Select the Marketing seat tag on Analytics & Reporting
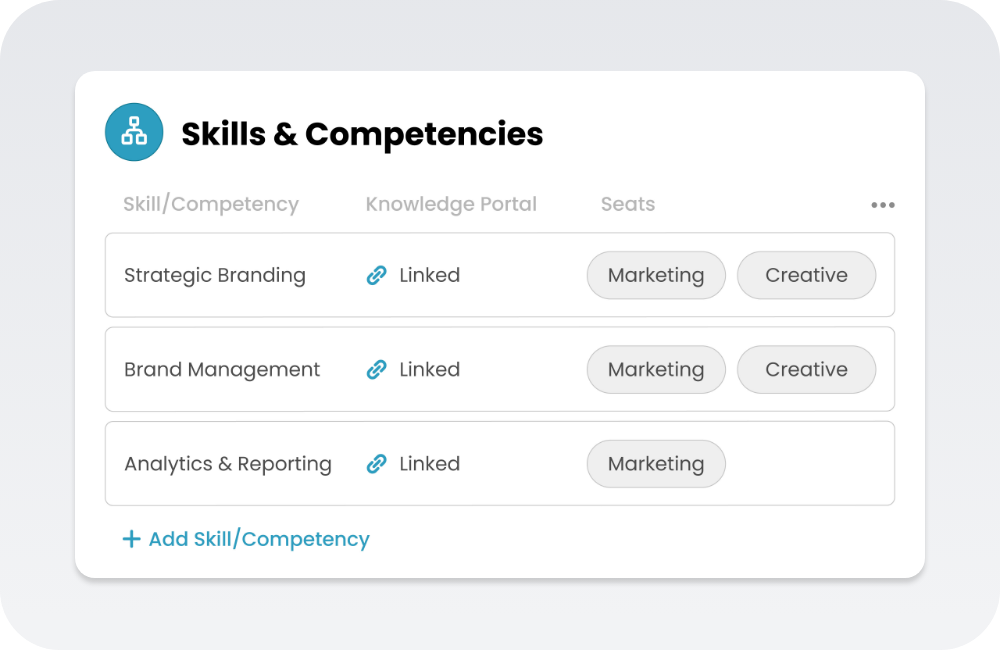The image size is (1000, 650). (x=656, y=464)
